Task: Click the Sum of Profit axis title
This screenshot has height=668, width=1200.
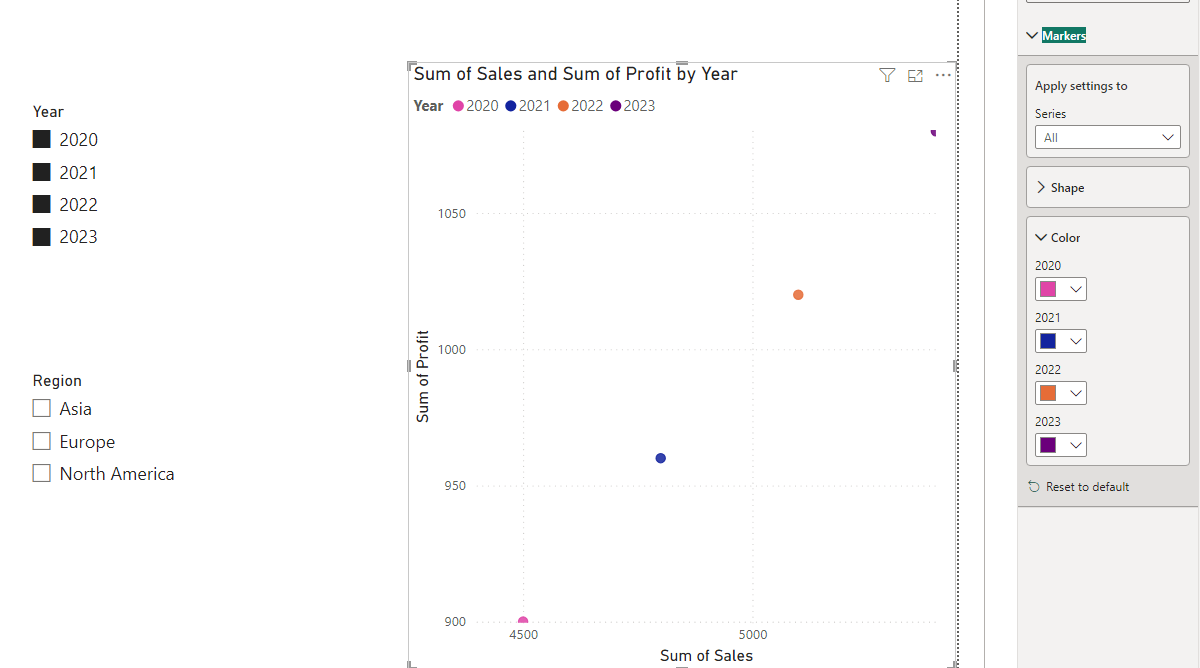Action: pos(423,376)
